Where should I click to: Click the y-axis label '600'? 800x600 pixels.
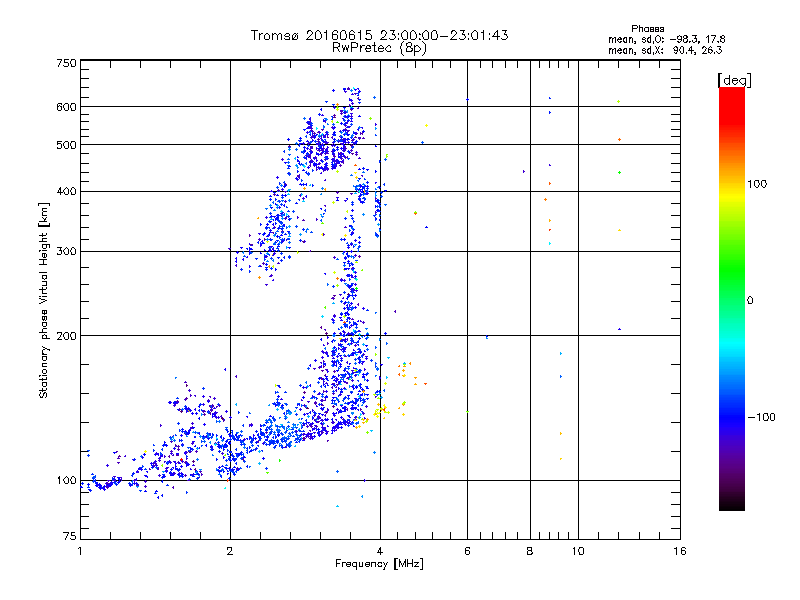(67, 107)
